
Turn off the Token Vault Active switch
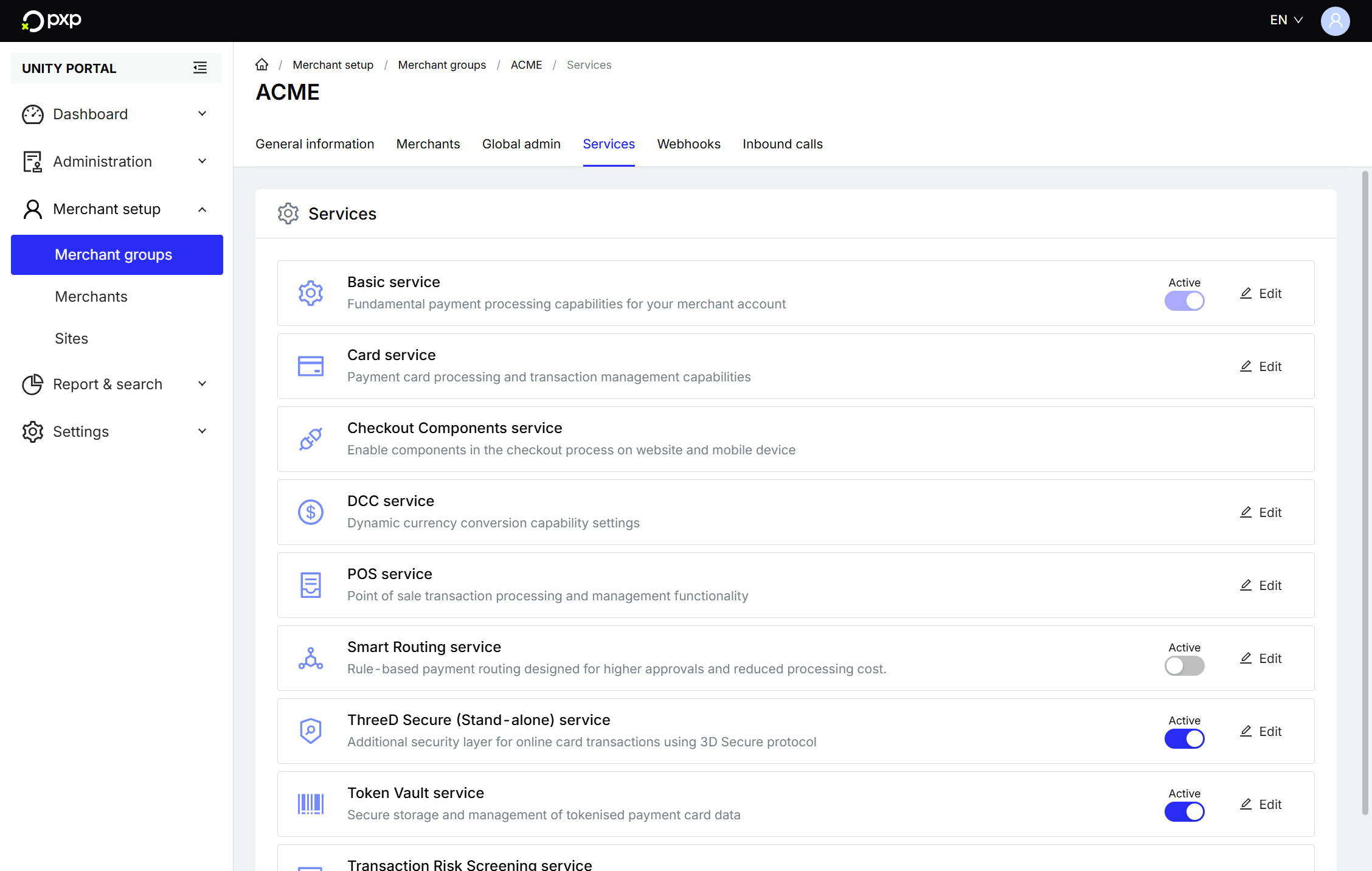(1184, 812)
